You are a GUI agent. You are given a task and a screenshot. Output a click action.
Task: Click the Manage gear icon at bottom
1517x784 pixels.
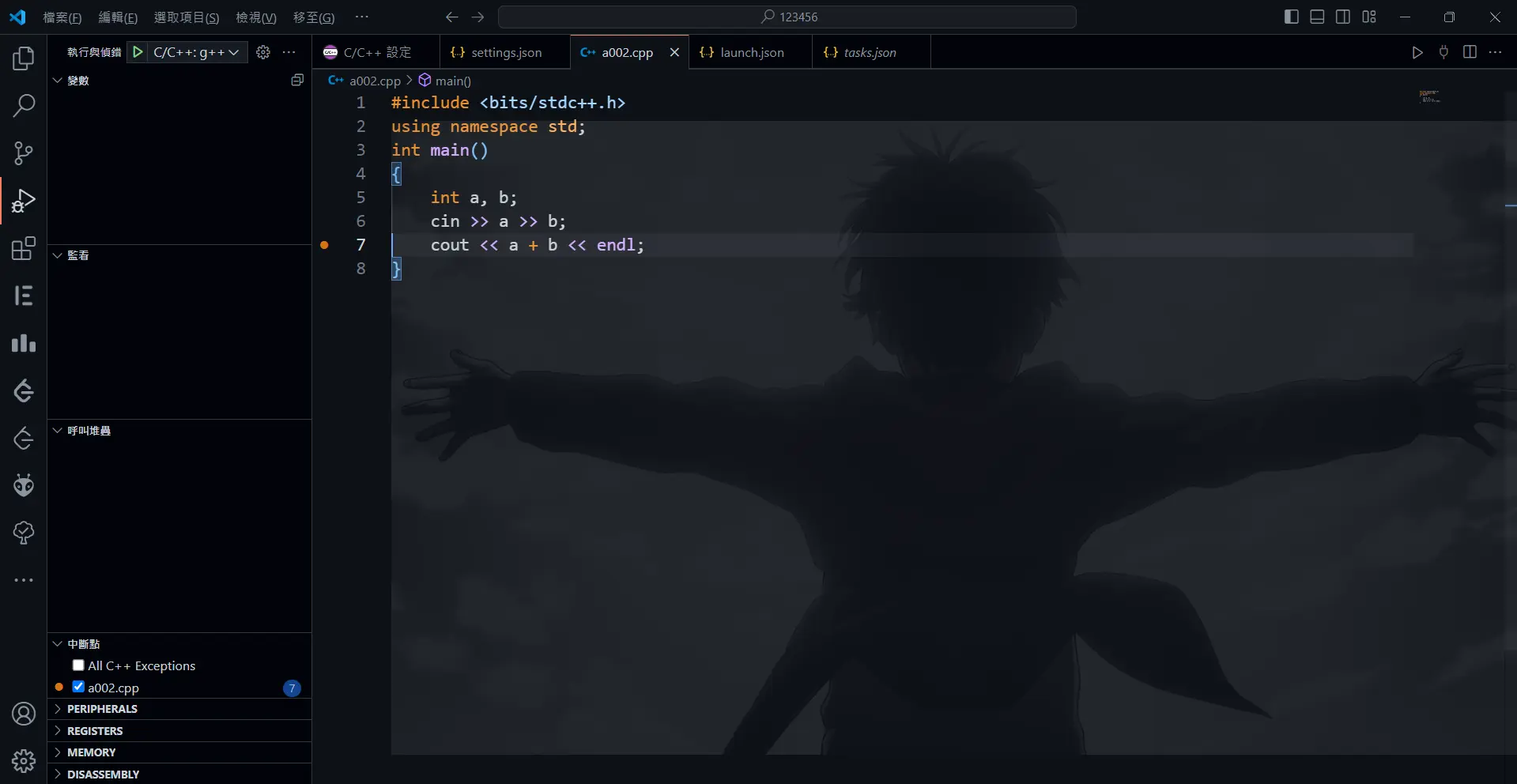click(x=24, y=761)
